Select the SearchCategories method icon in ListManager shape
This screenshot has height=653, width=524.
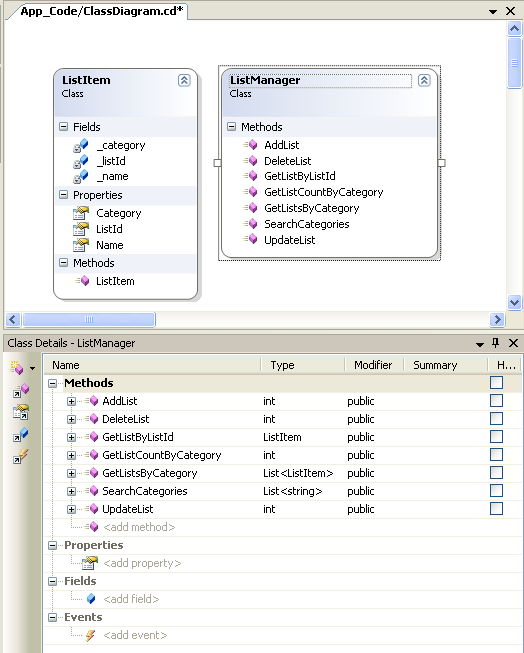[x=251, y=224]
